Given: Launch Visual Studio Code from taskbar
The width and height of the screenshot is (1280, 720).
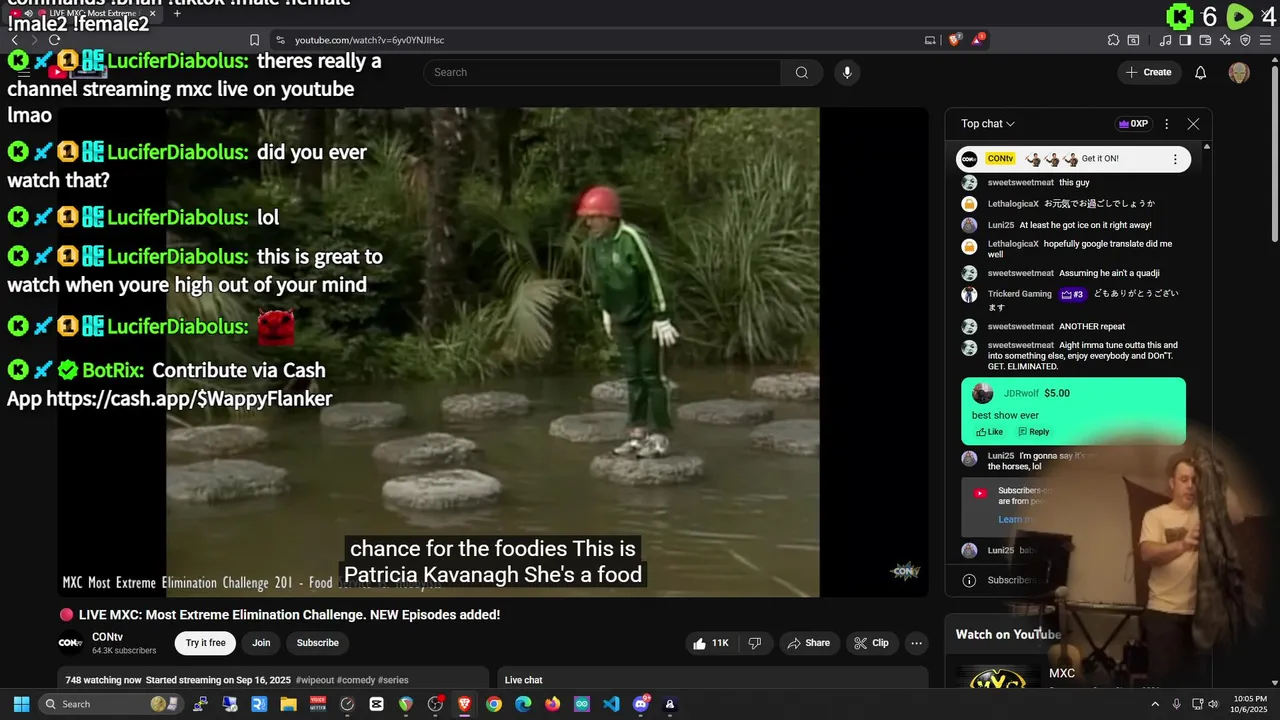Looking at the screenshot, I should coord(611,704).
